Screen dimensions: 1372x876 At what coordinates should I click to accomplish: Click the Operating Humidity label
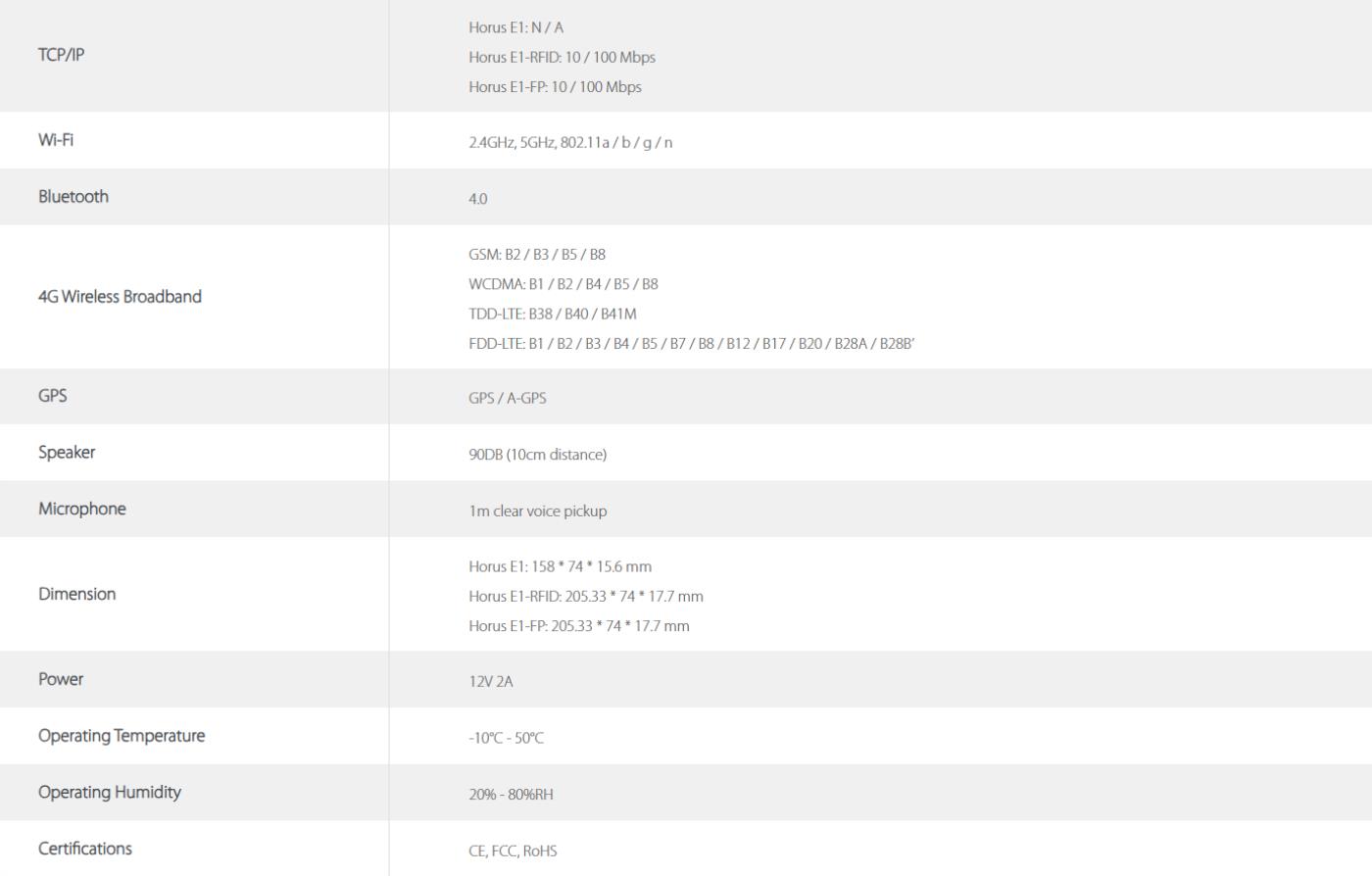click(x=110, y=792)
